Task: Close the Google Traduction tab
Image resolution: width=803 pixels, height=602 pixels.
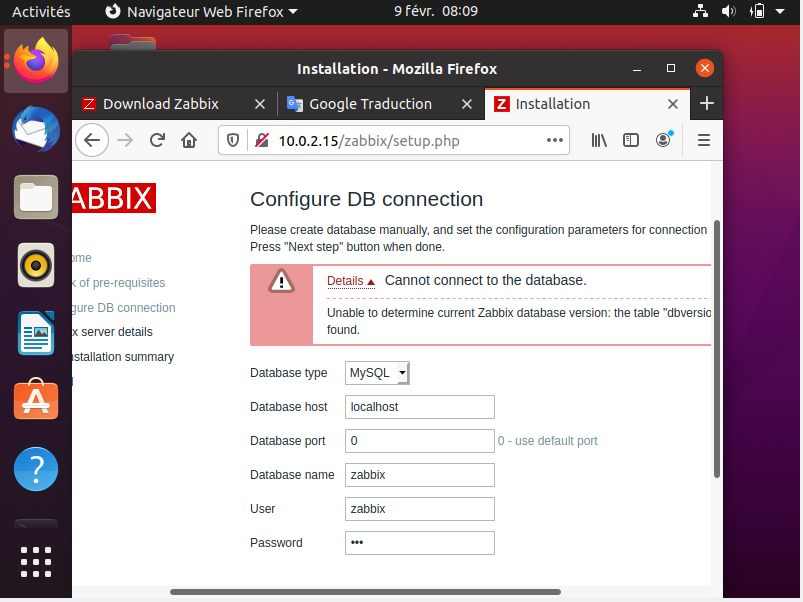Action: 467,104
